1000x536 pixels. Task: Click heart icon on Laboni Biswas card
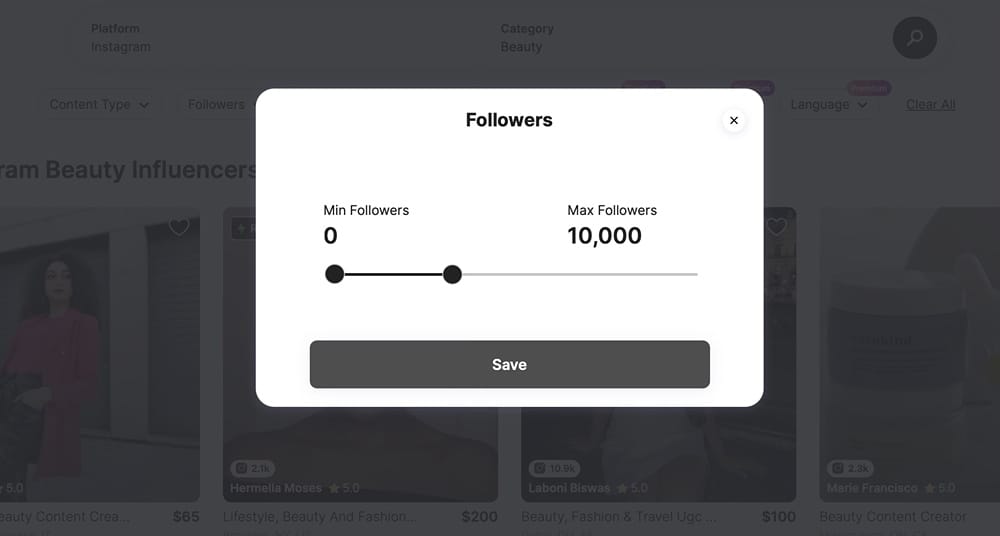(x=776, y=227)
